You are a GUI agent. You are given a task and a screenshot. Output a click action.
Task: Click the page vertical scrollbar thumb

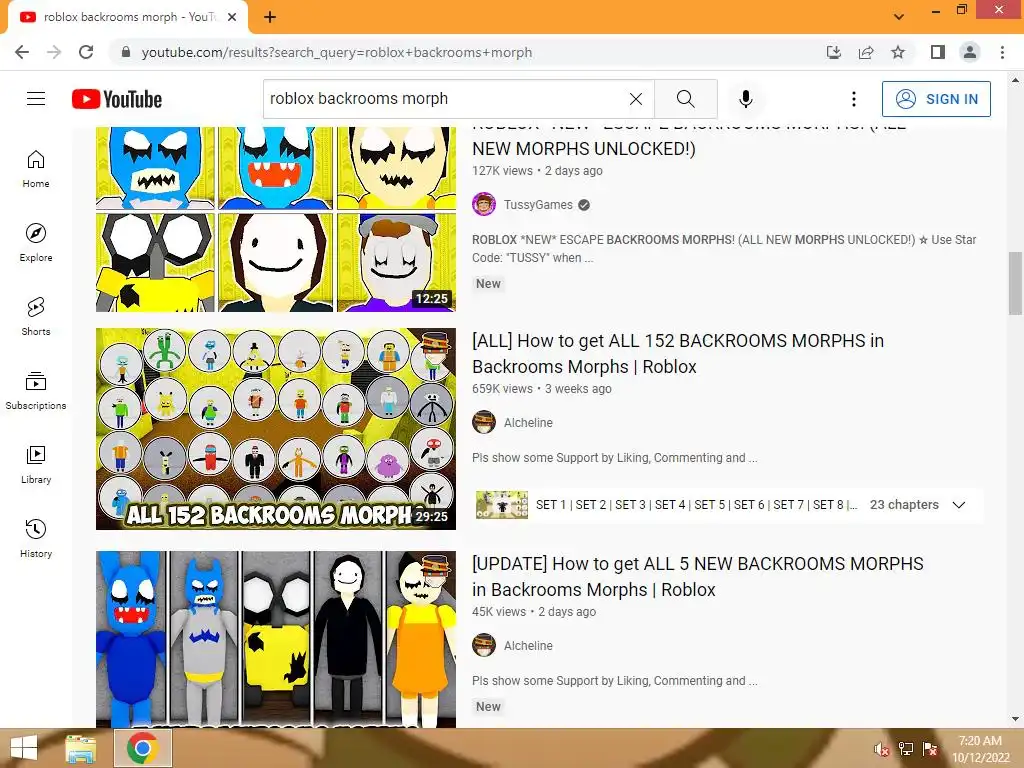point(1015,283)
